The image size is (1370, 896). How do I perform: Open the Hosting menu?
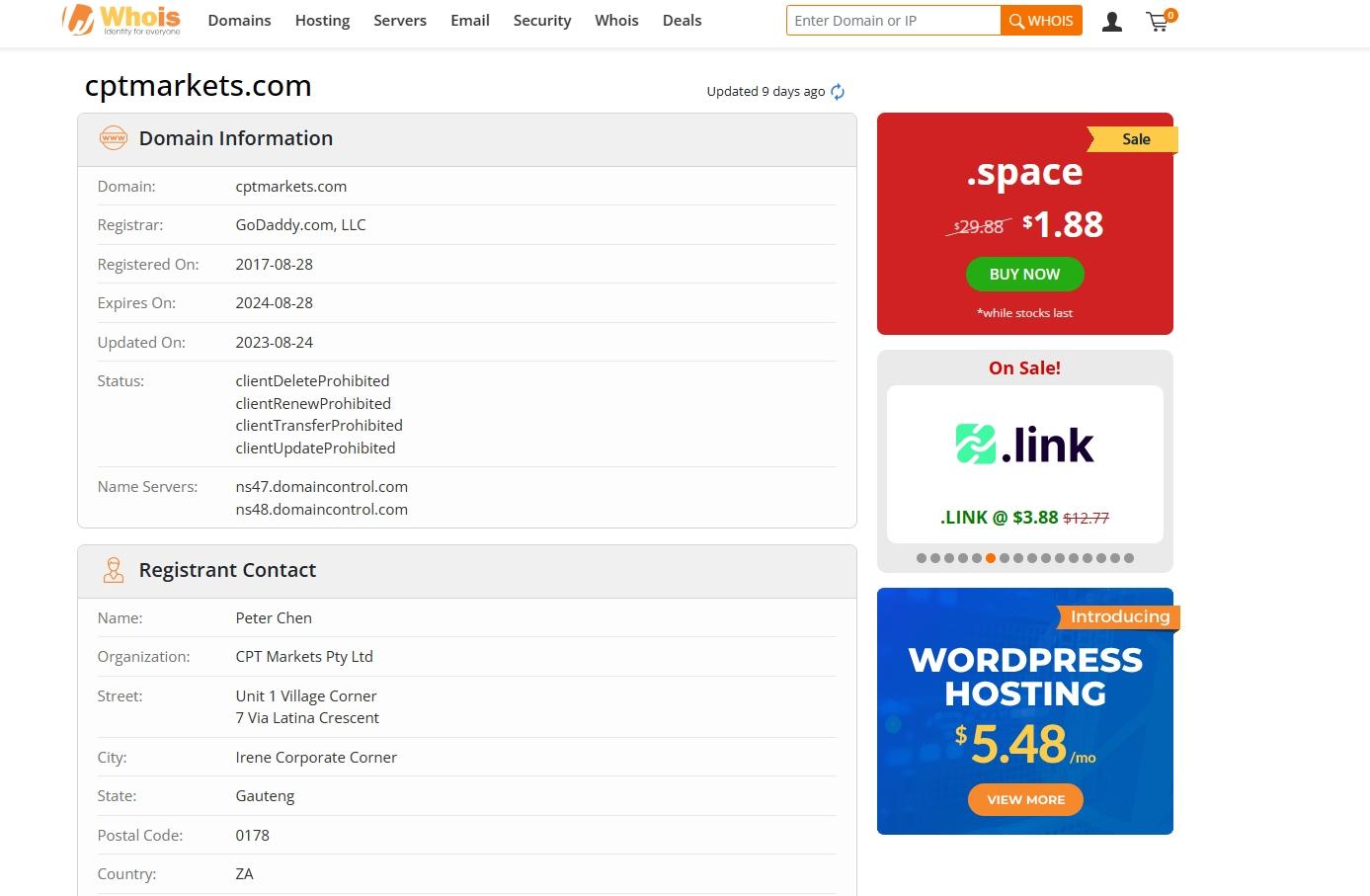[322, 21]
